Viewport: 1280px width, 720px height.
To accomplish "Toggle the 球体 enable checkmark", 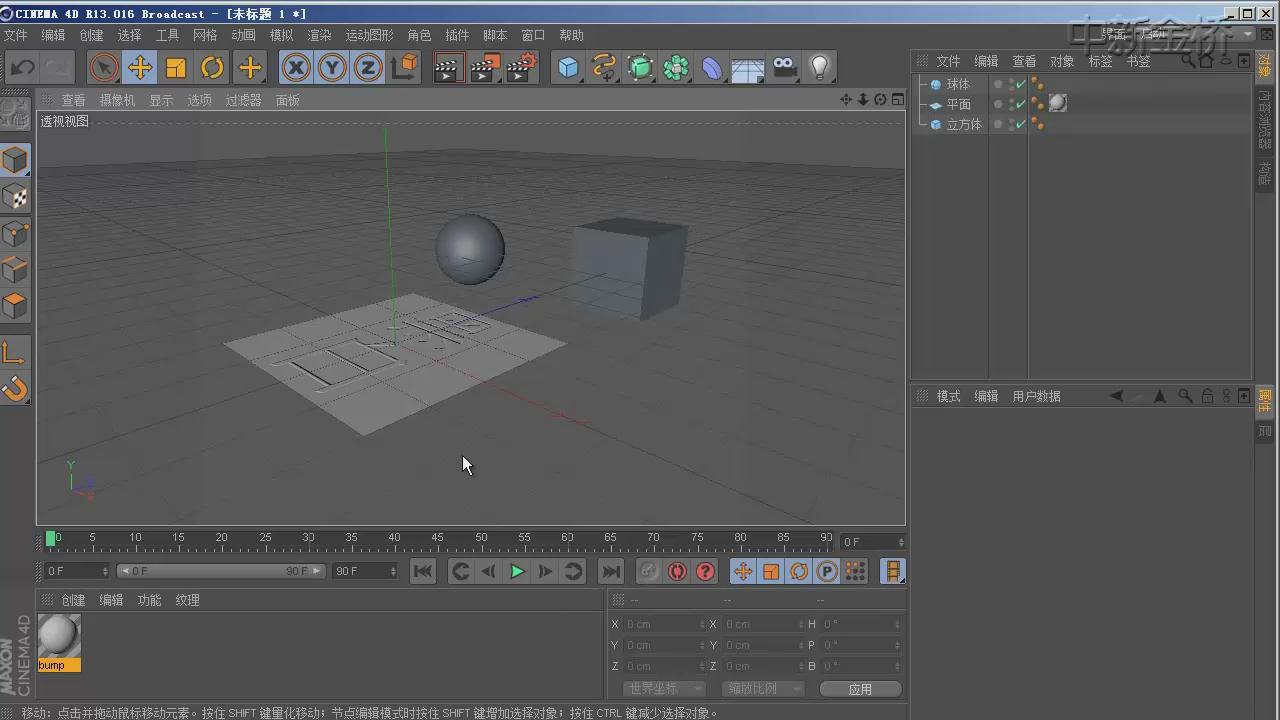I will click(1021, 84).
